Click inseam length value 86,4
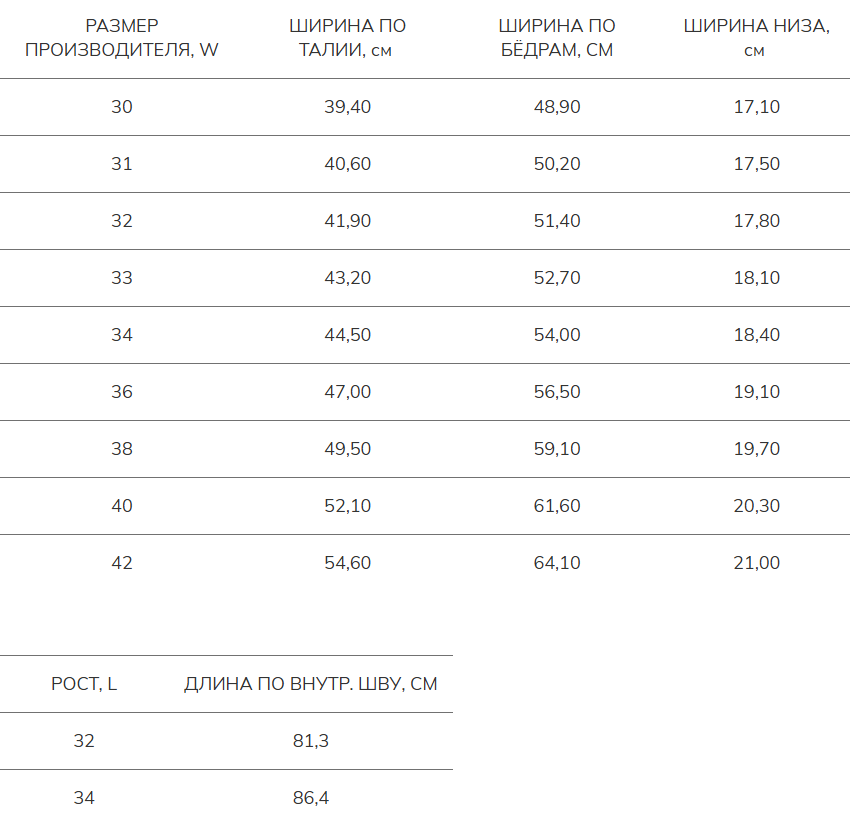 311,798
